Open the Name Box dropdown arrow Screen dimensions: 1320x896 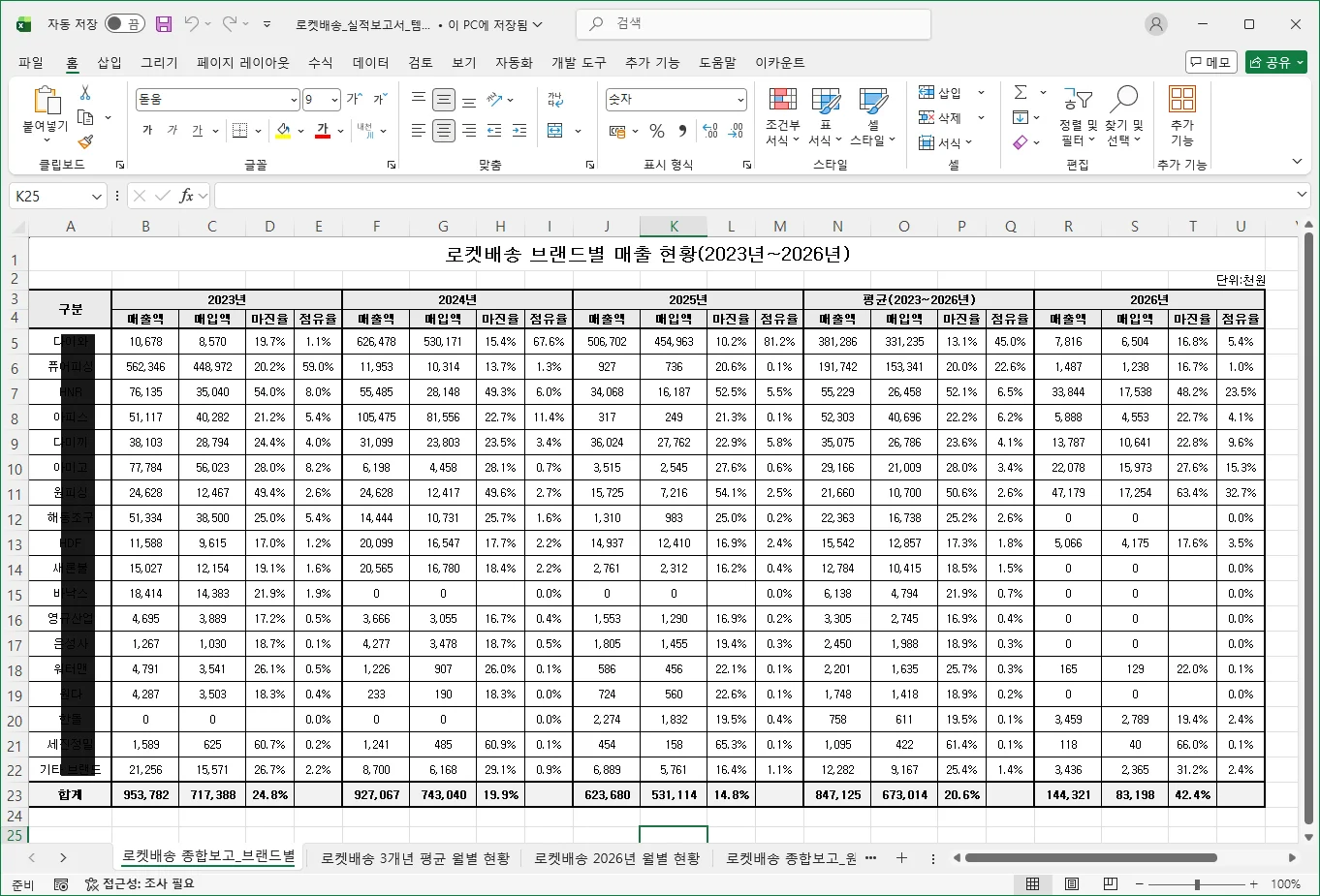point(97,196)
